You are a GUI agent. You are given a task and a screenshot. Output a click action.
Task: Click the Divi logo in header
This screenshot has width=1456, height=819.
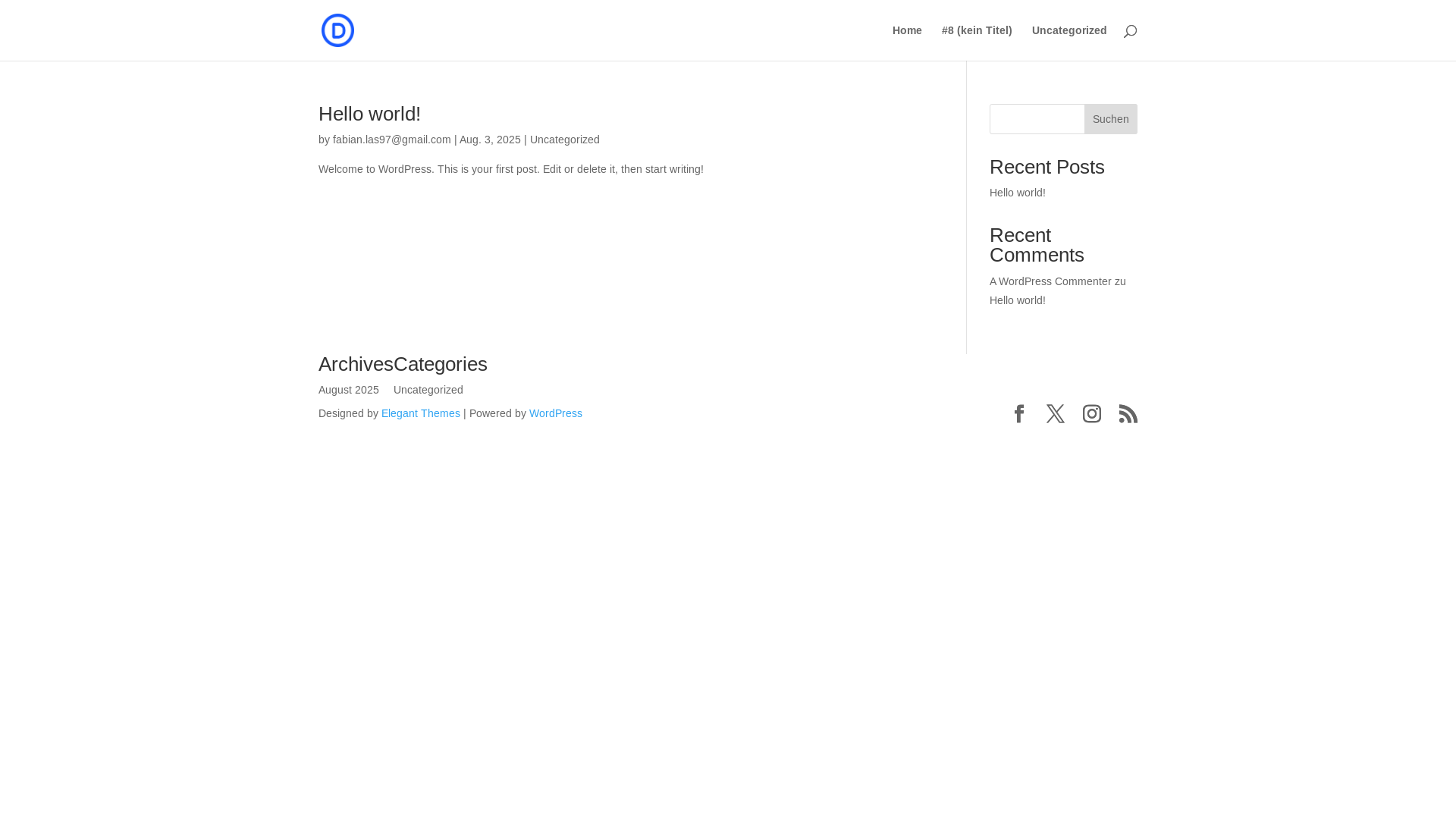tap(337, 30)
